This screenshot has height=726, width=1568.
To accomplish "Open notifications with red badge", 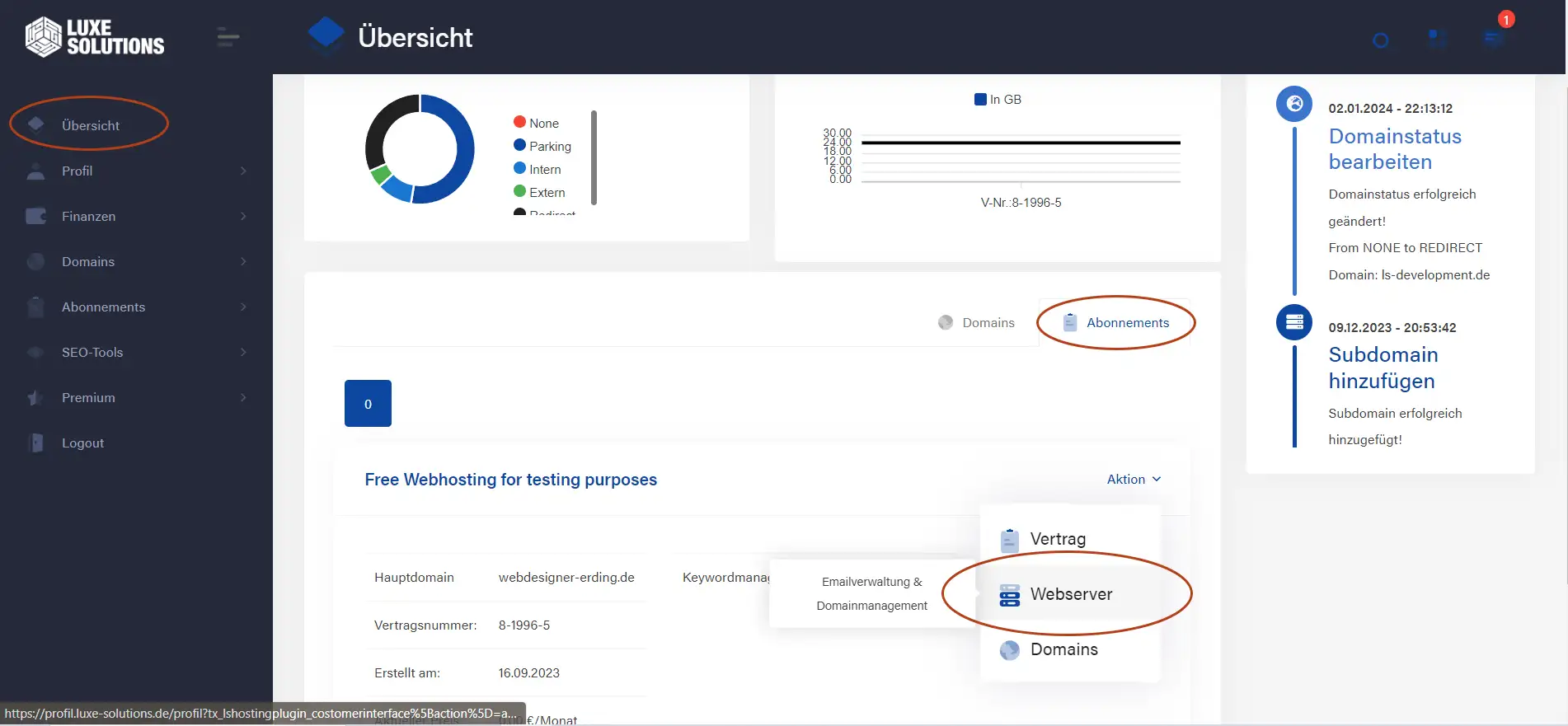I will click(x=1495, y=37).
